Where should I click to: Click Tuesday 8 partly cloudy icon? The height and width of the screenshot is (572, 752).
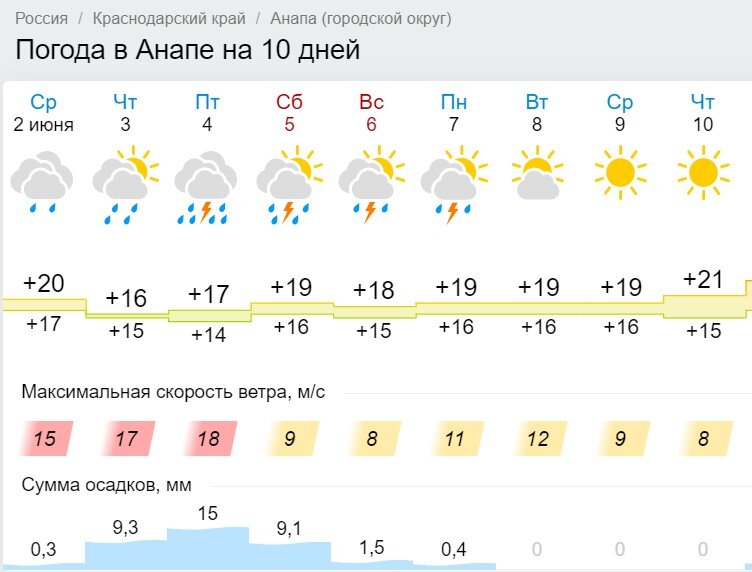pos(538,173)
